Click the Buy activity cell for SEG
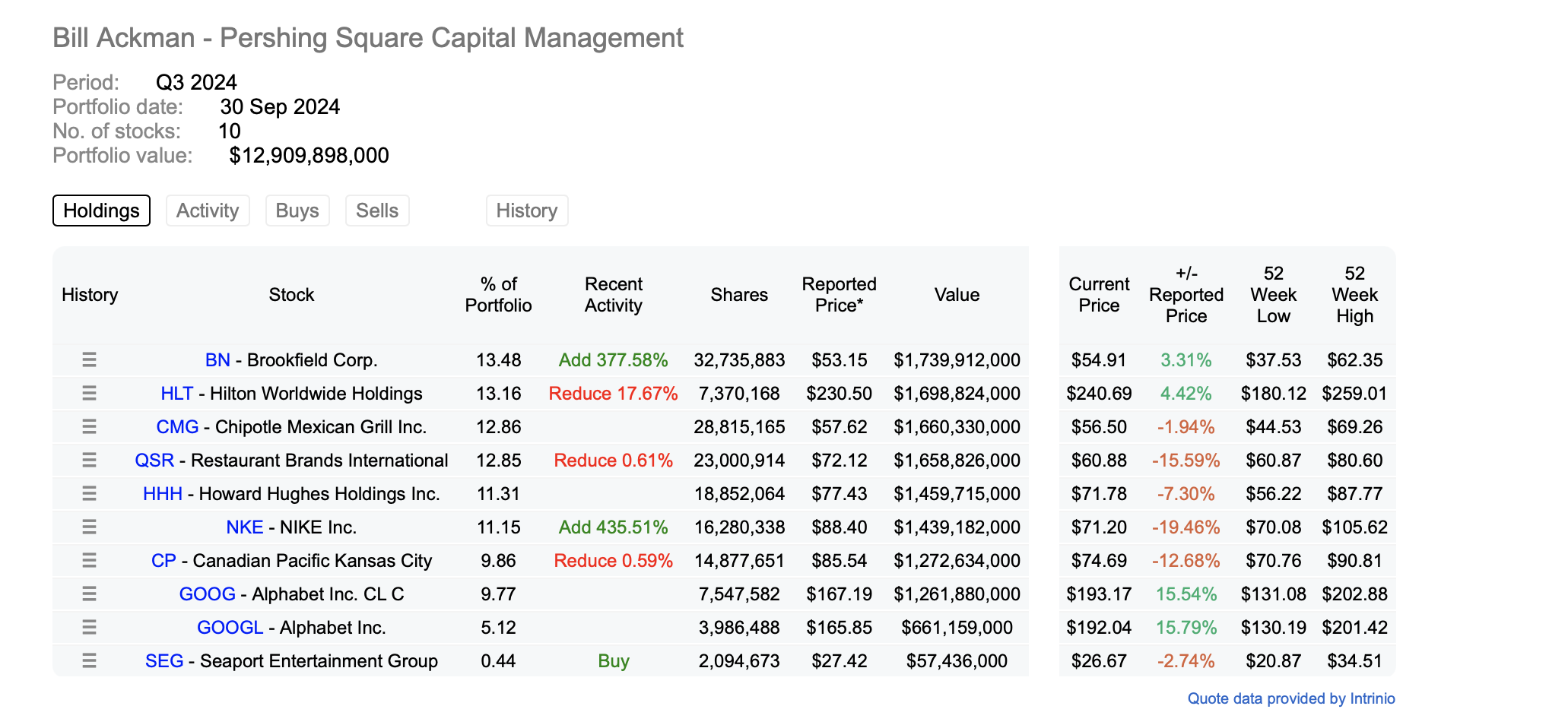 click(613, 660)
